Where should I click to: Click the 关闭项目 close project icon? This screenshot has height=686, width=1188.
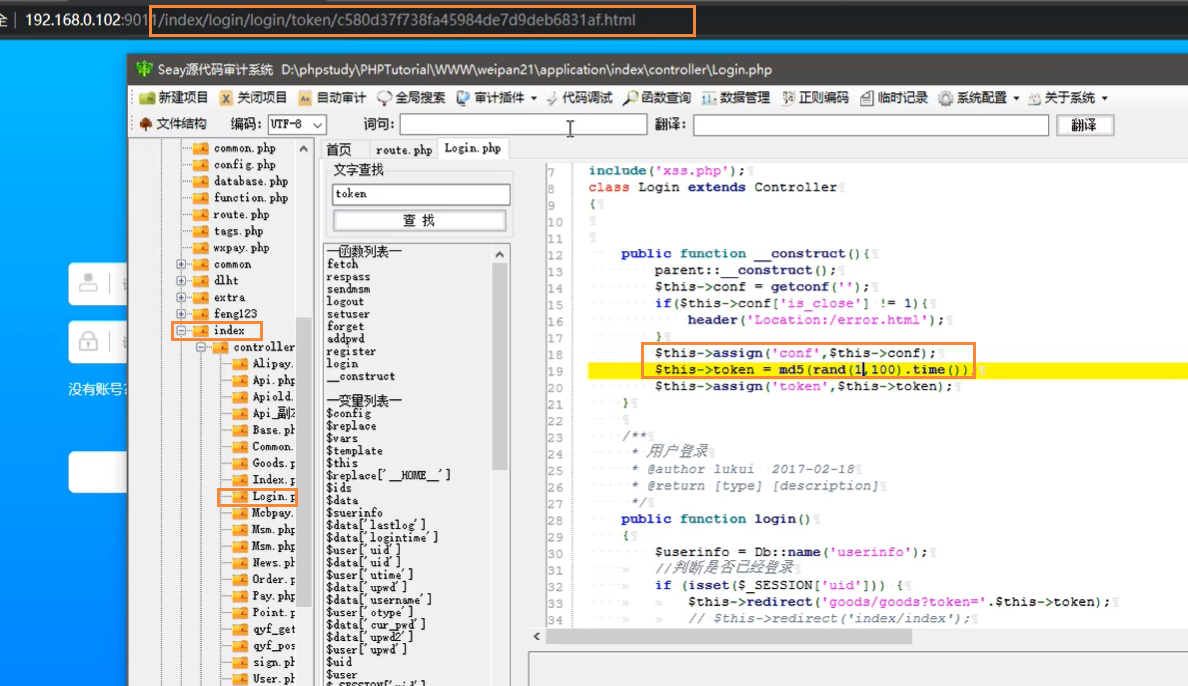pos(226,98)
